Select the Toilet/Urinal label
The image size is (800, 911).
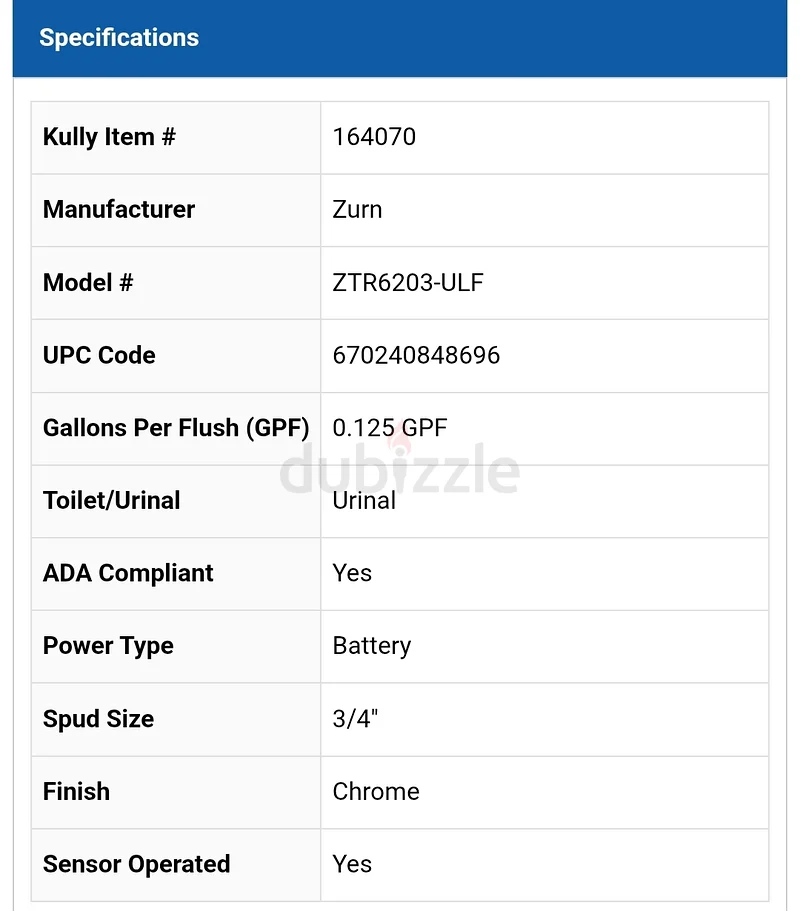112,501
